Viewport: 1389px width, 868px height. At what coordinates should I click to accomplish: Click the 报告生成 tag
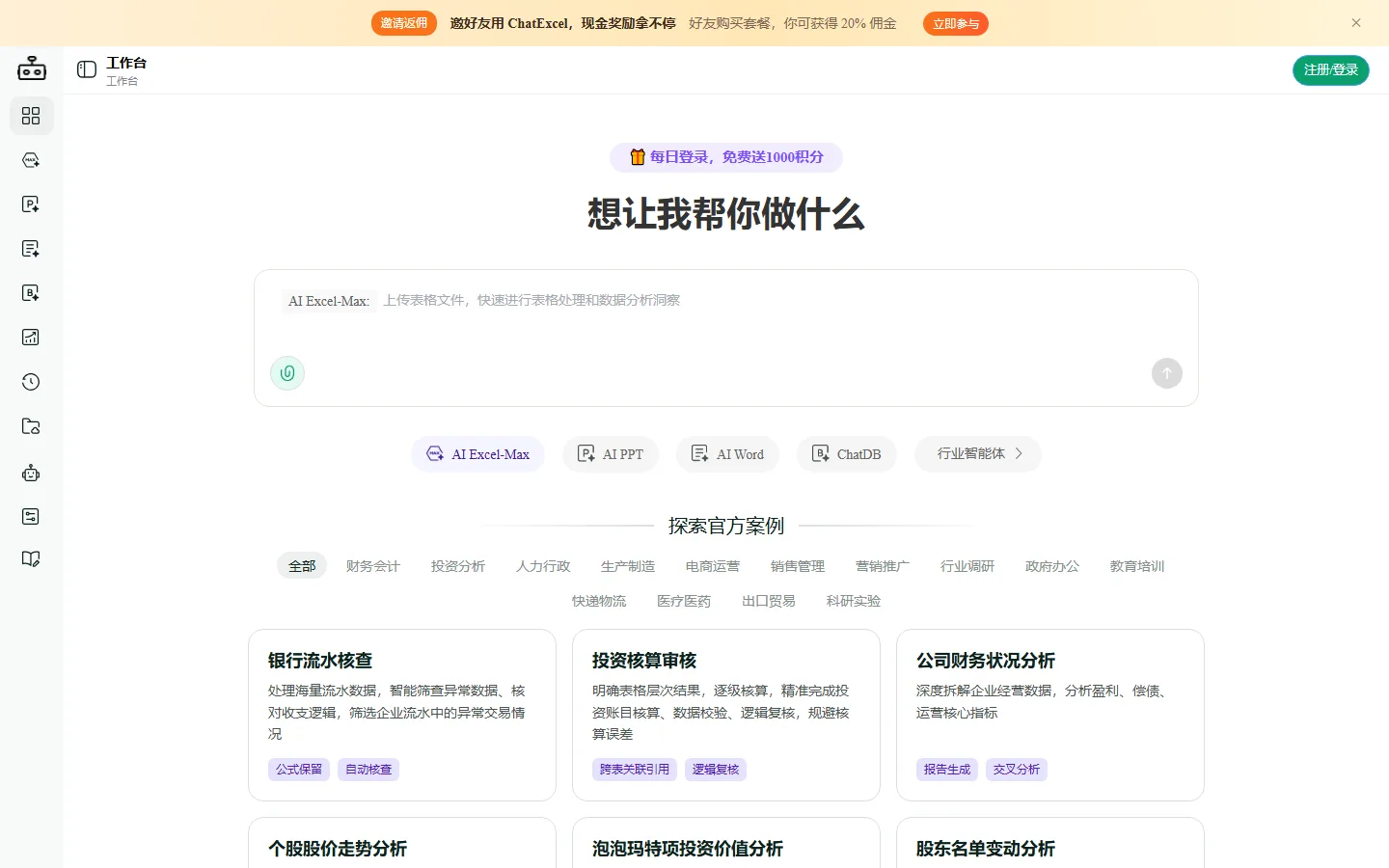(x=947, y=770)
